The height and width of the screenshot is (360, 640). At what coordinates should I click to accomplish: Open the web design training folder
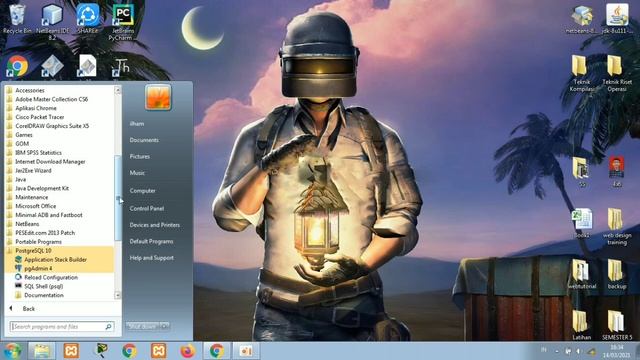pos(616,227)
